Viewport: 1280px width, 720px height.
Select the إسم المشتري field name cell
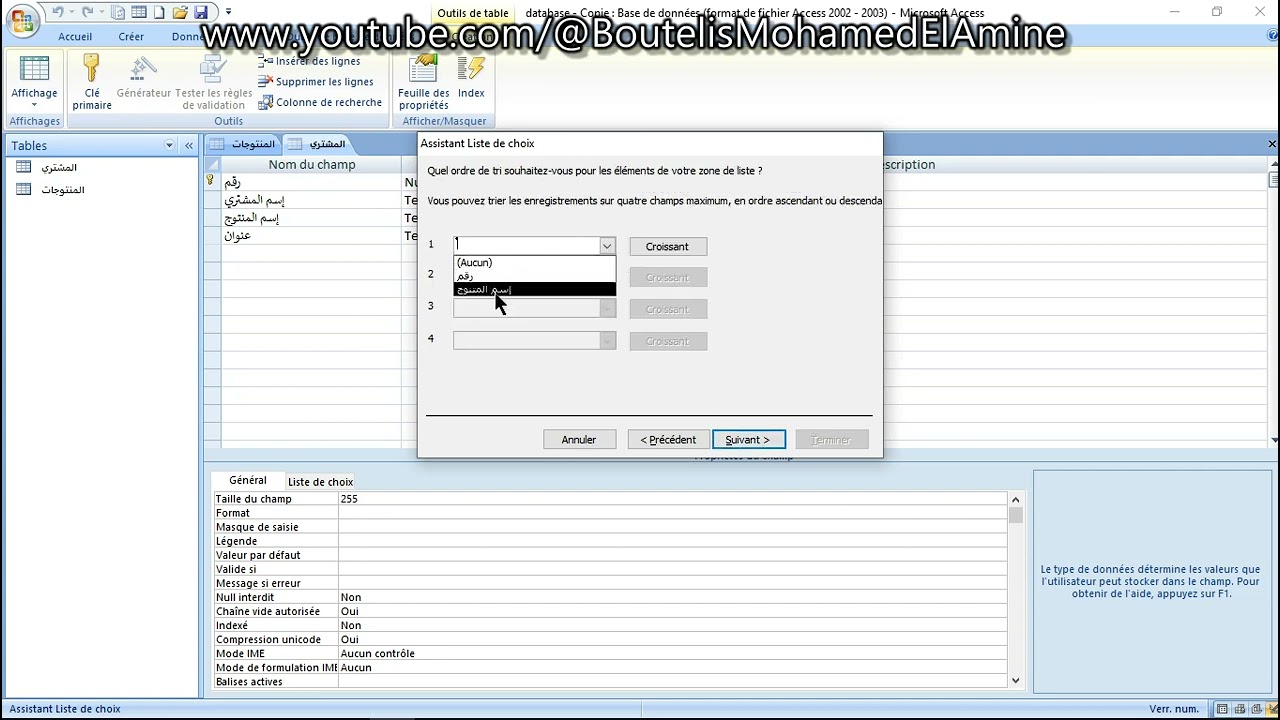[x=311, y=200]
